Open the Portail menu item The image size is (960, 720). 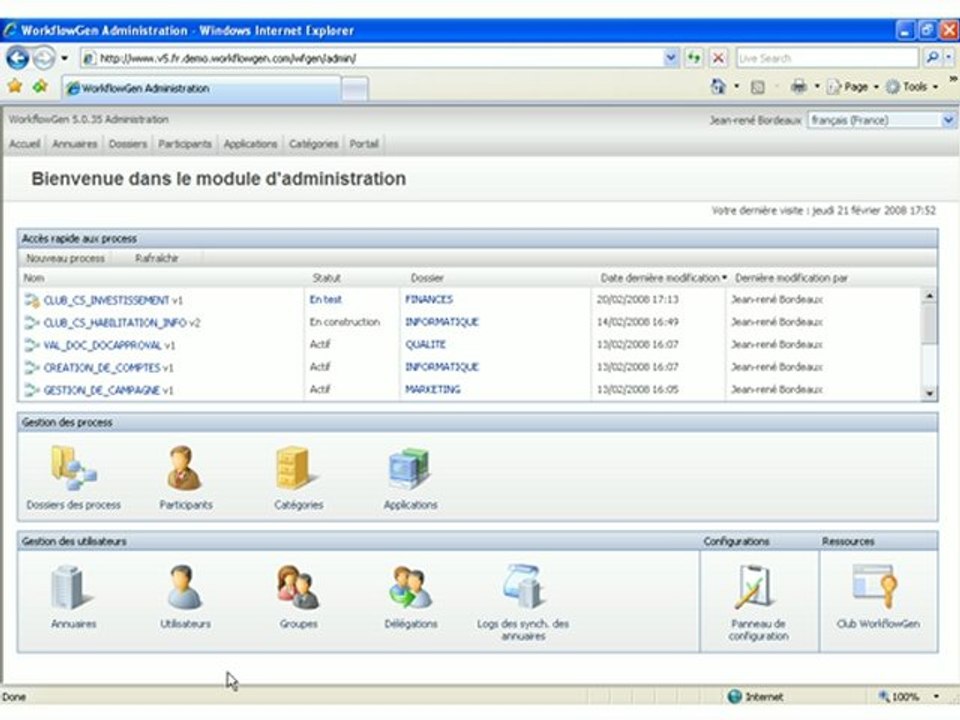364,144
